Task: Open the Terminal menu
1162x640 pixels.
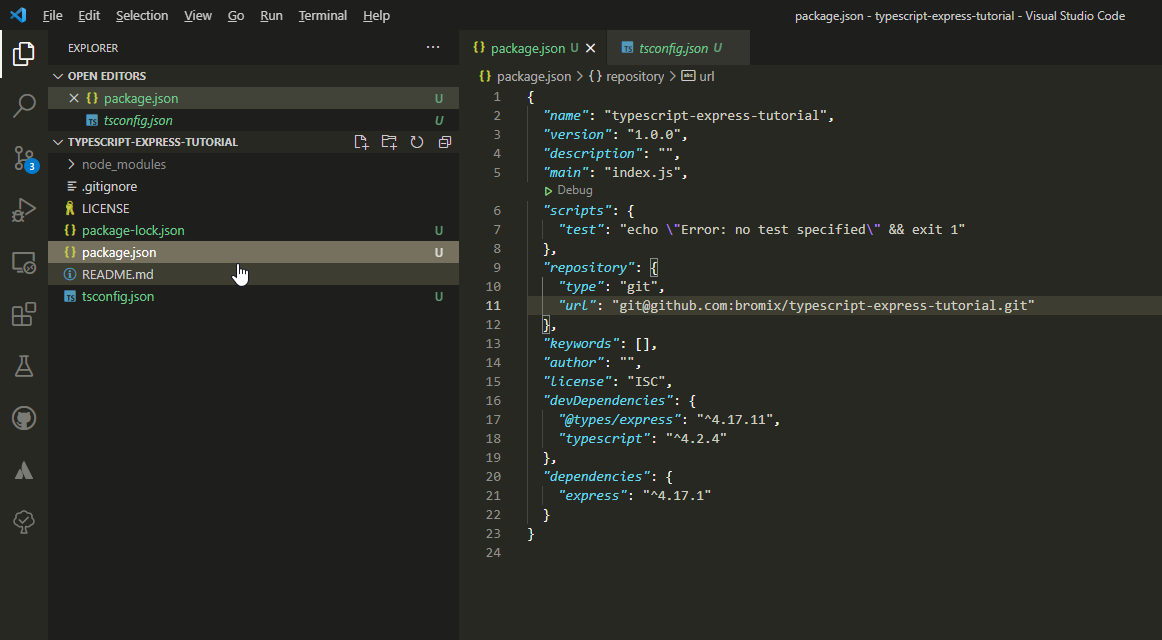Action: (322, 16)
